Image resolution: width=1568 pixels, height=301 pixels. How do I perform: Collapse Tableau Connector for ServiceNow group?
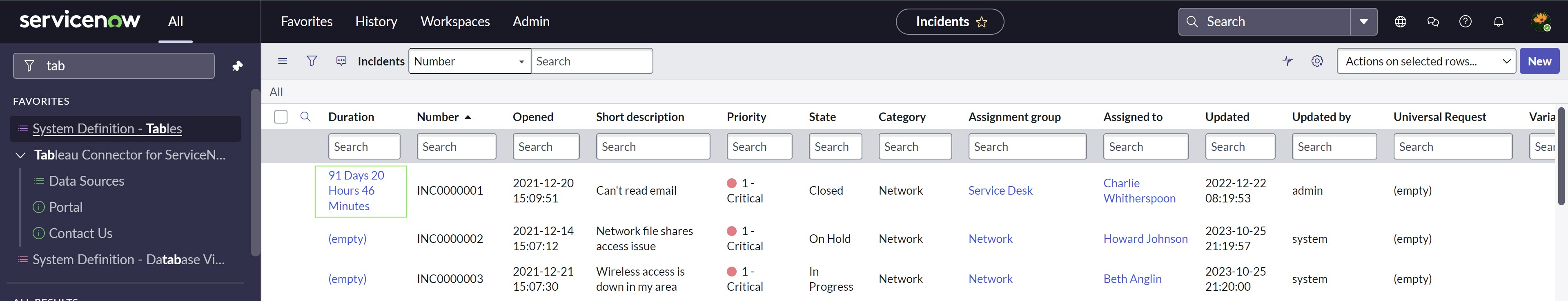20,155
